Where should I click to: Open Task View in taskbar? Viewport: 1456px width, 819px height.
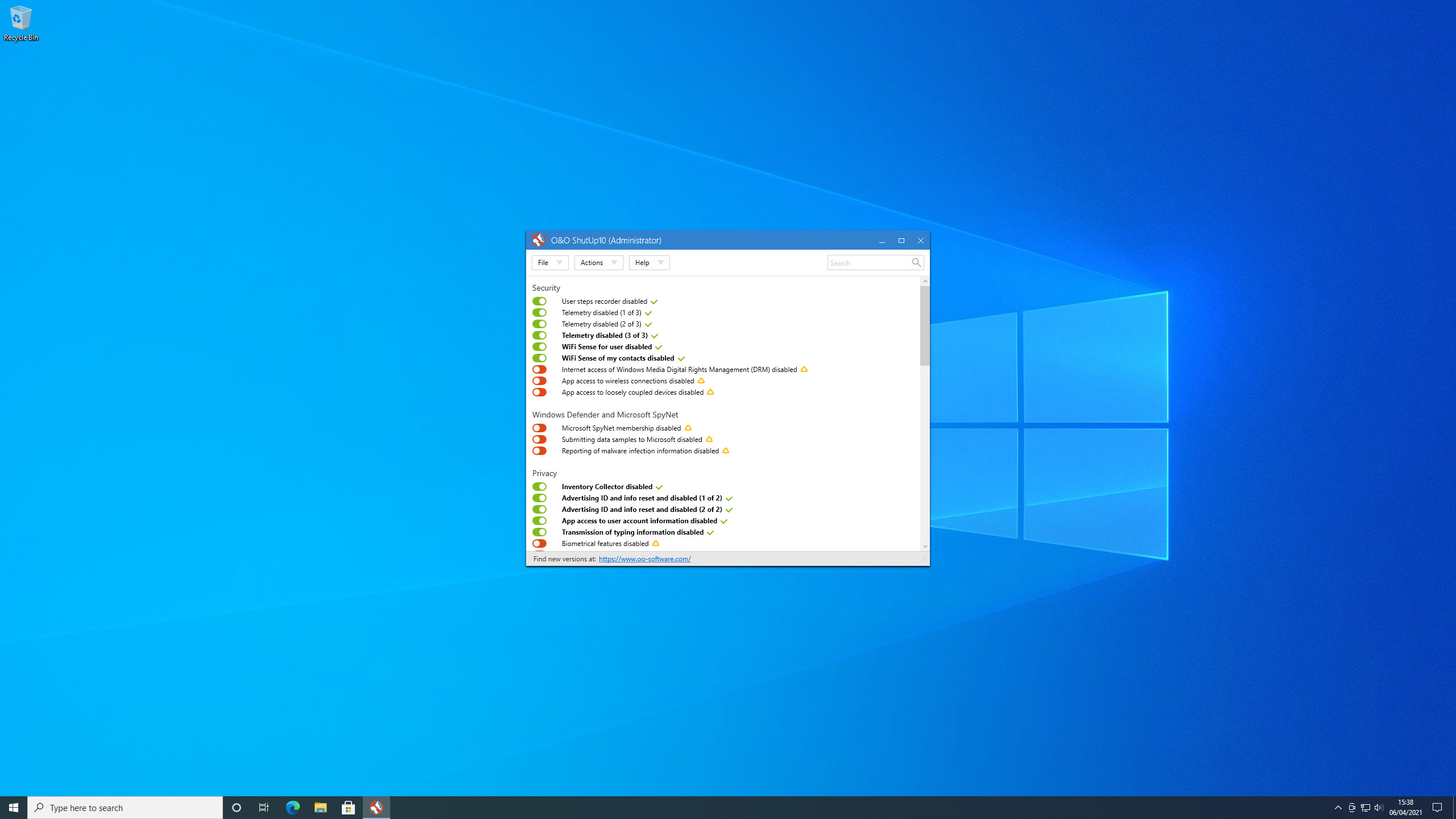tap(264, 808)
